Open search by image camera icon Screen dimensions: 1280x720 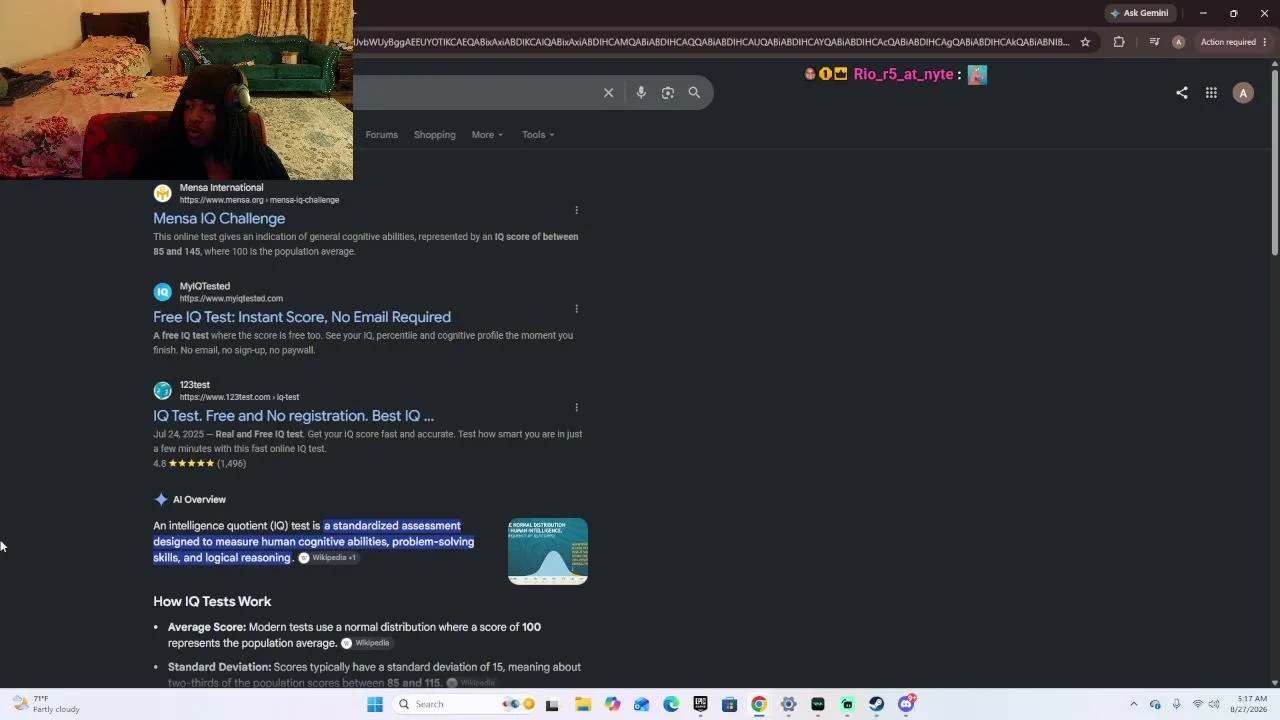pyautogui.click(x=668, y=93)
